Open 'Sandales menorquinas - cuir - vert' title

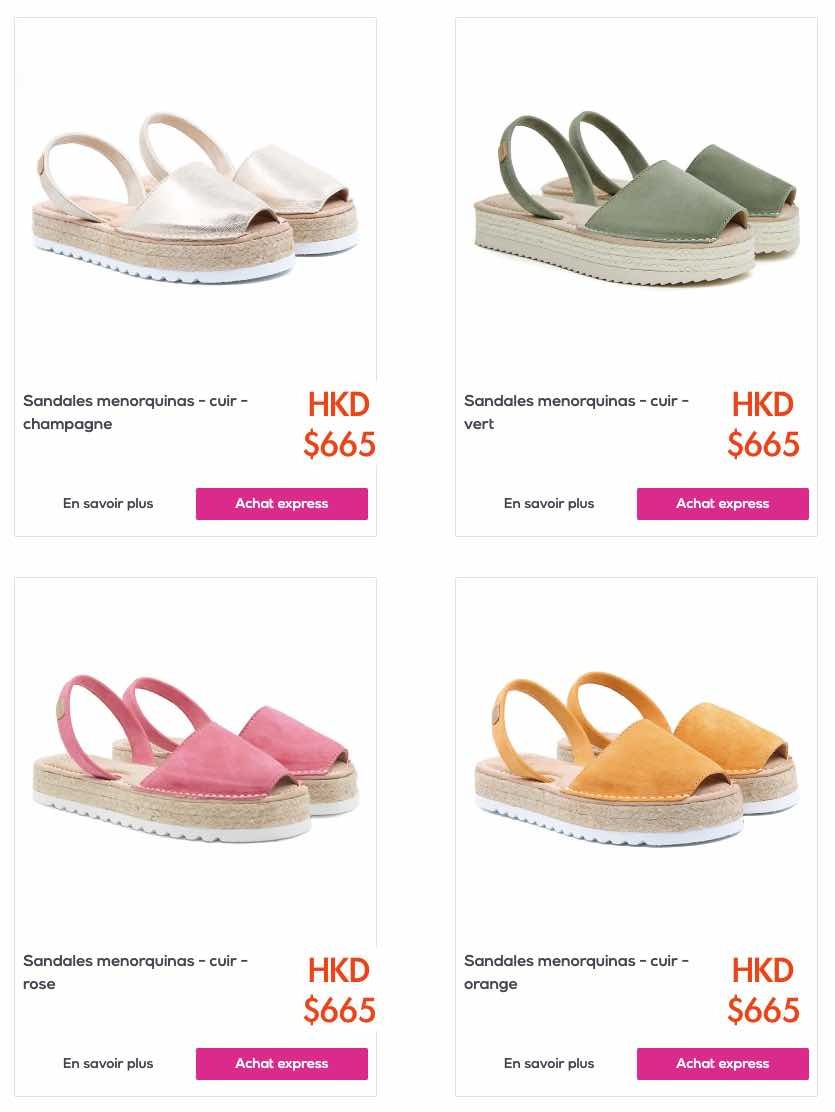coord(576,412)
